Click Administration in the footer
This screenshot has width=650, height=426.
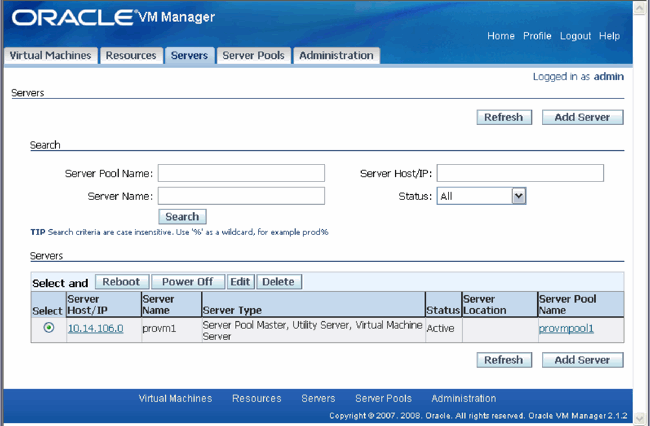point(463,398)
